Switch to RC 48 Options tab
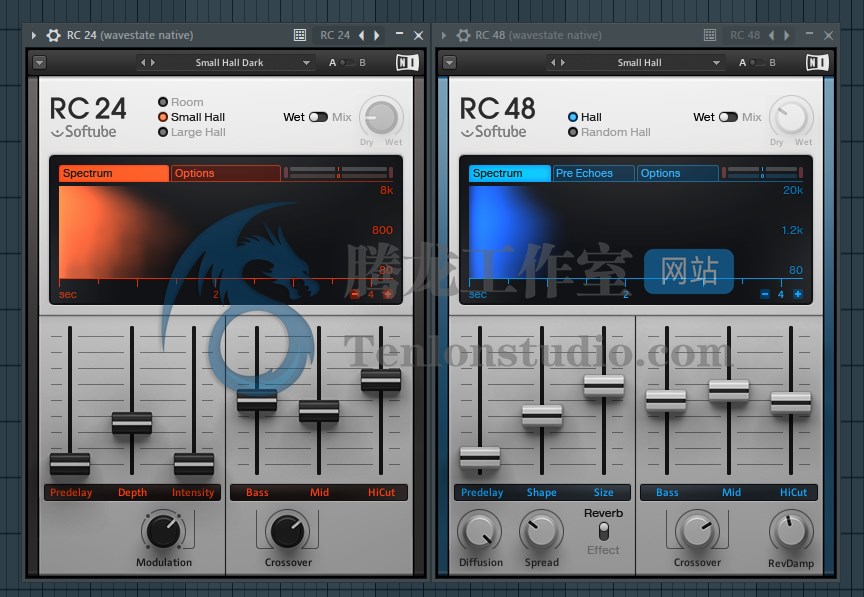This screenshot has width=864, height=597. point(678,173)
